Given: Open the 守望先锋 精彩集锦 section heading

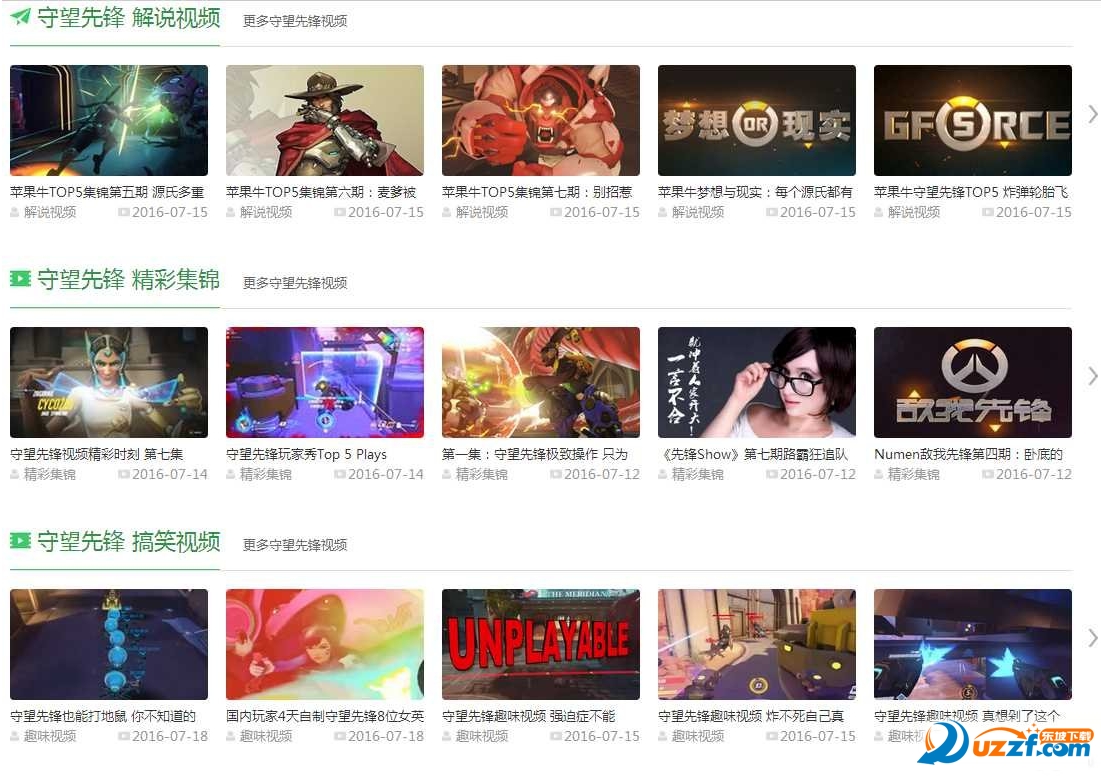Looking at the screenshot, I should 128,280.
